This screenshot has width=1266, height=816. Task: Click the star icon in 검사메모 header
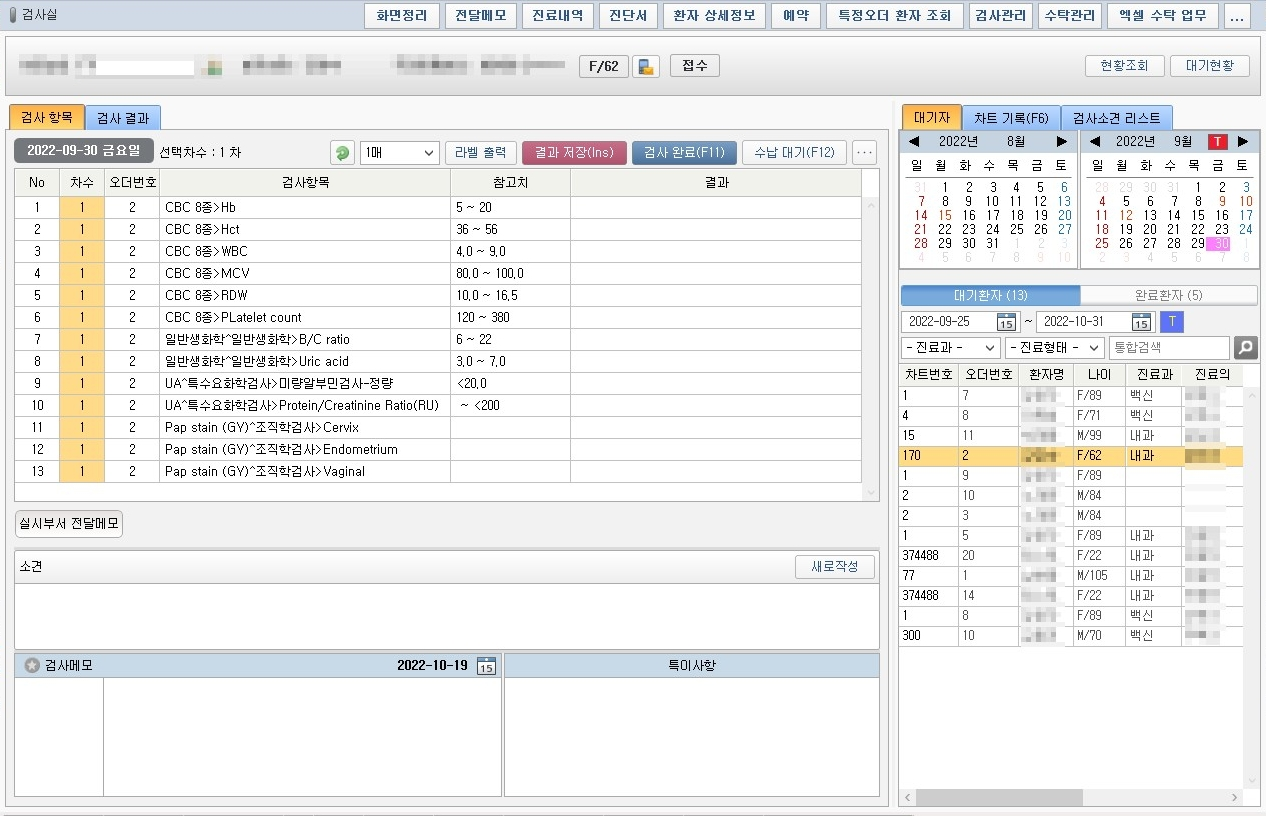(x=32, y=666)
